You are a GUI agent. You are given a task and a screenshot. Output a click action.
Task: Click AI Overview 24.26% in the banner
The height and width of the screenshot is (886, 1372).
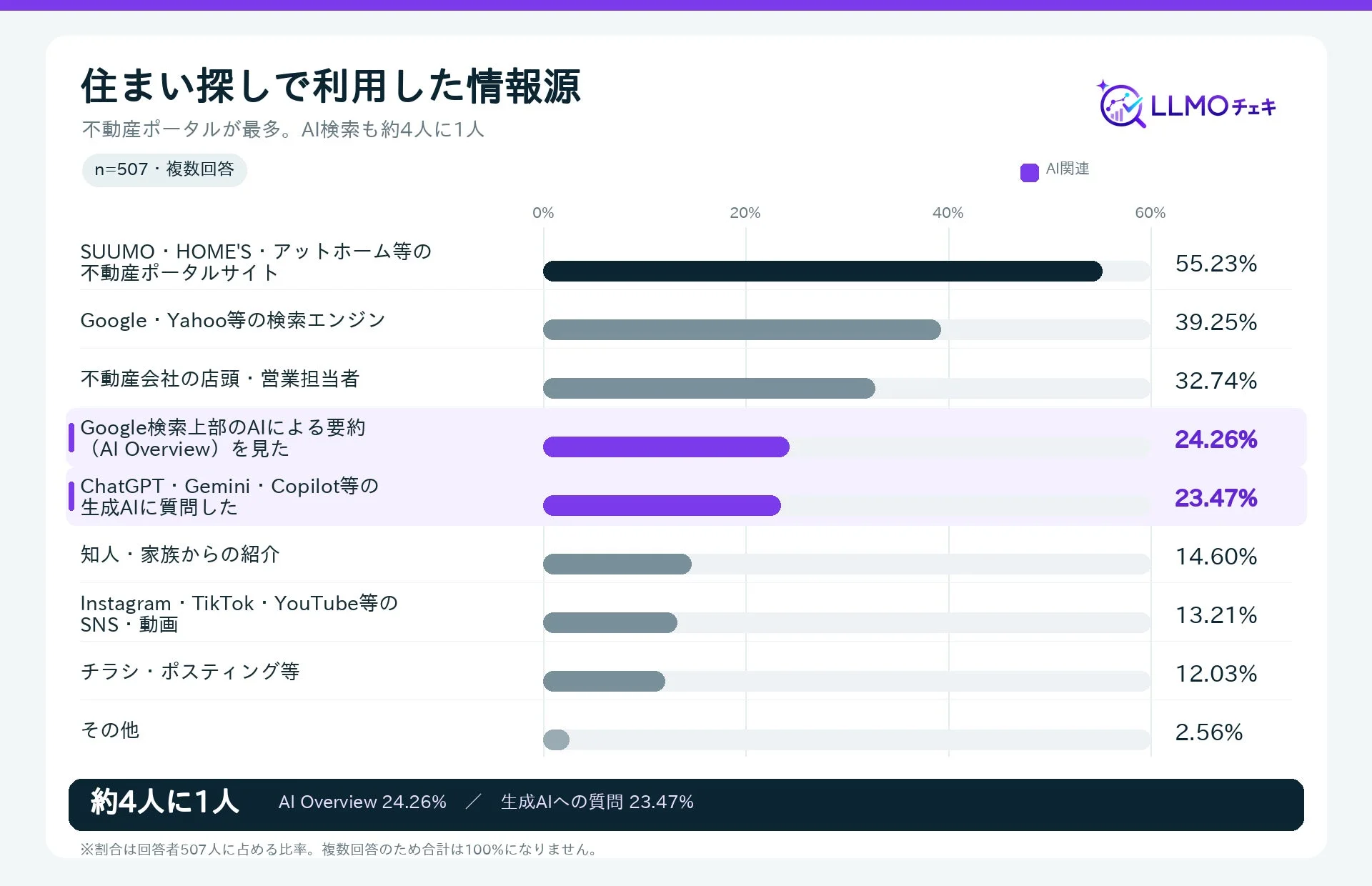point(362,802)
